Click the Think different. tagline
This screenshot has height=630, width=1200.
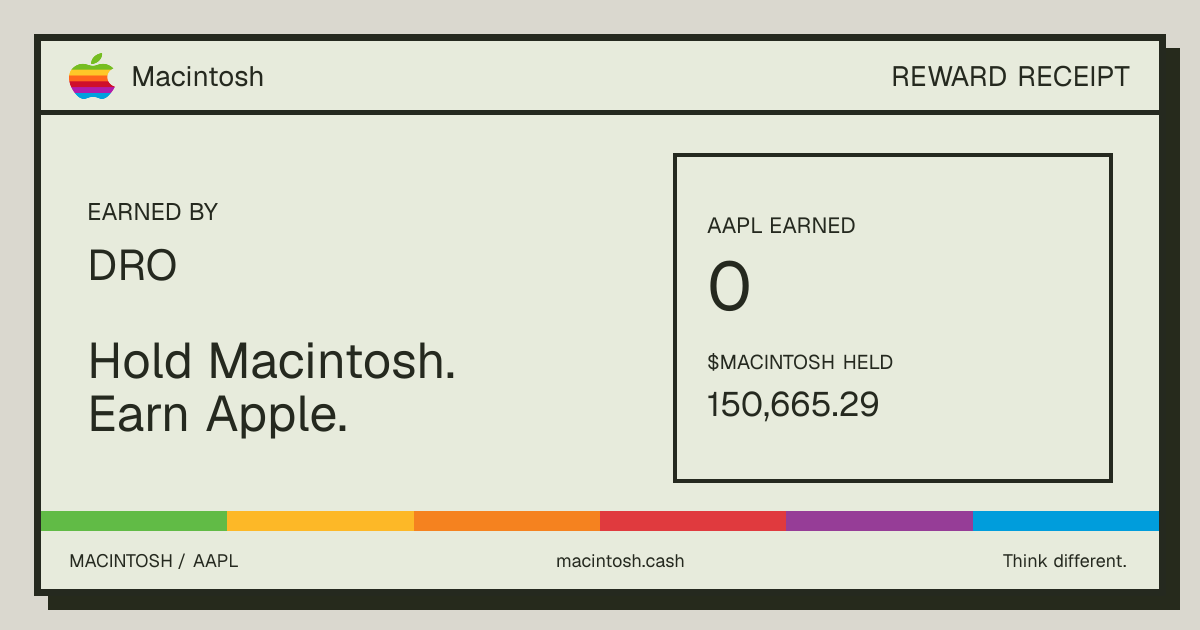click(1065, 561)
